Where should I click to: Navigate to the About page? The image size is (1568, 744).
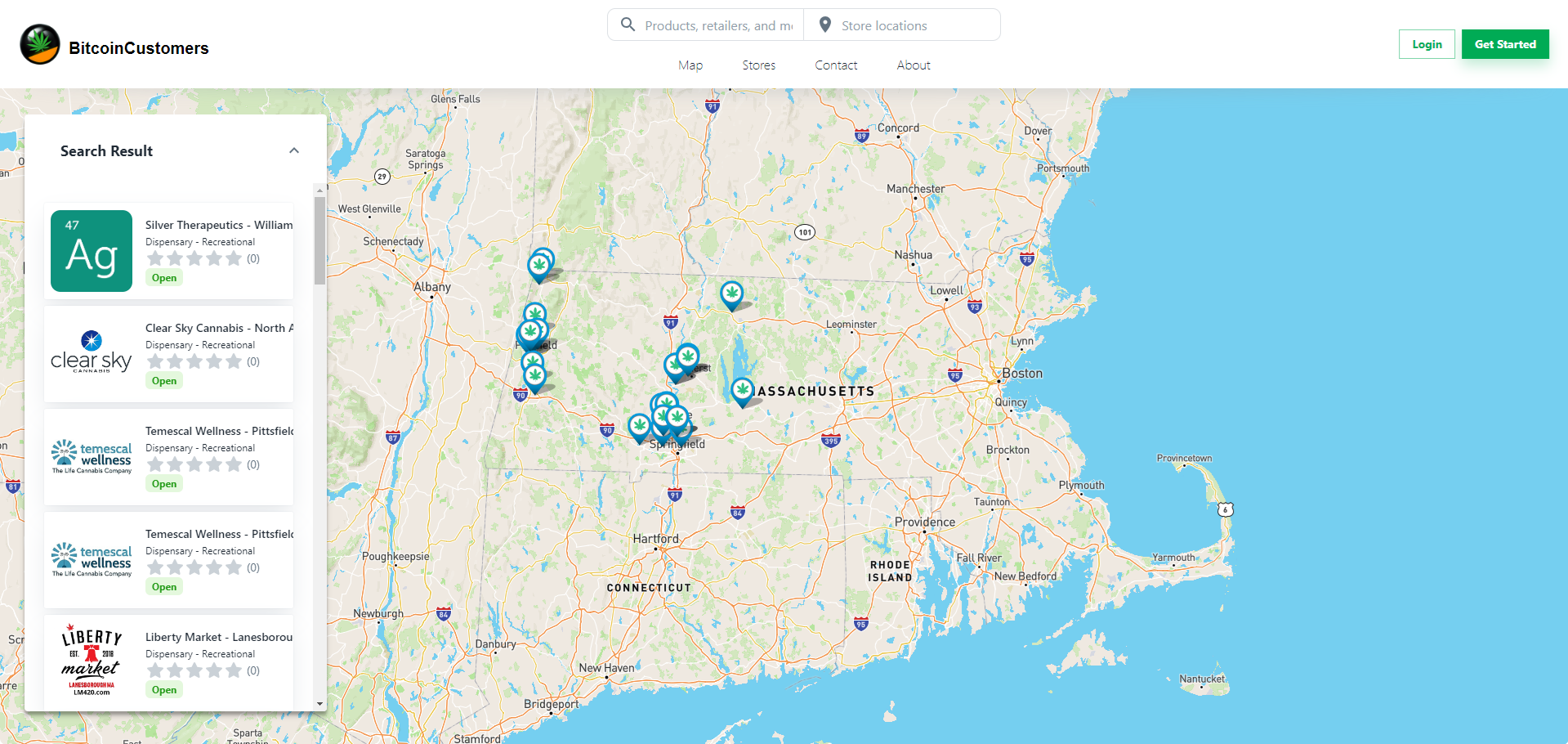pos(914,65)
